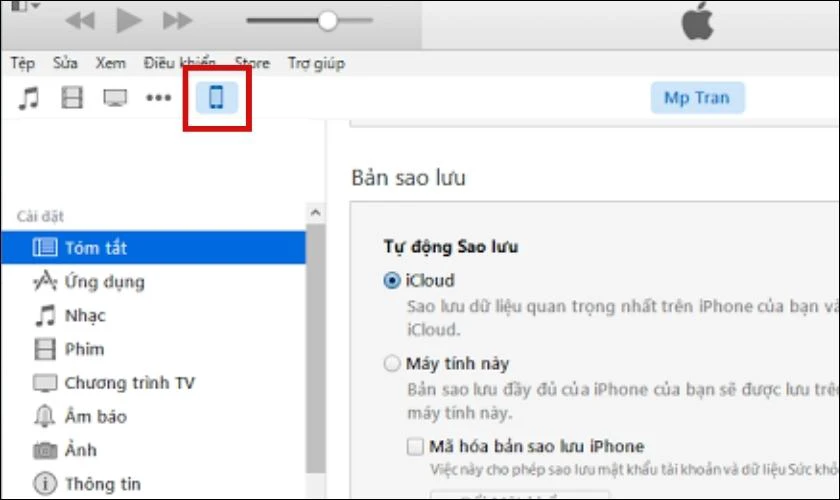Open the More (three dots) library options
The height and width of the screenshot is (500, 840).
[159, 98]
